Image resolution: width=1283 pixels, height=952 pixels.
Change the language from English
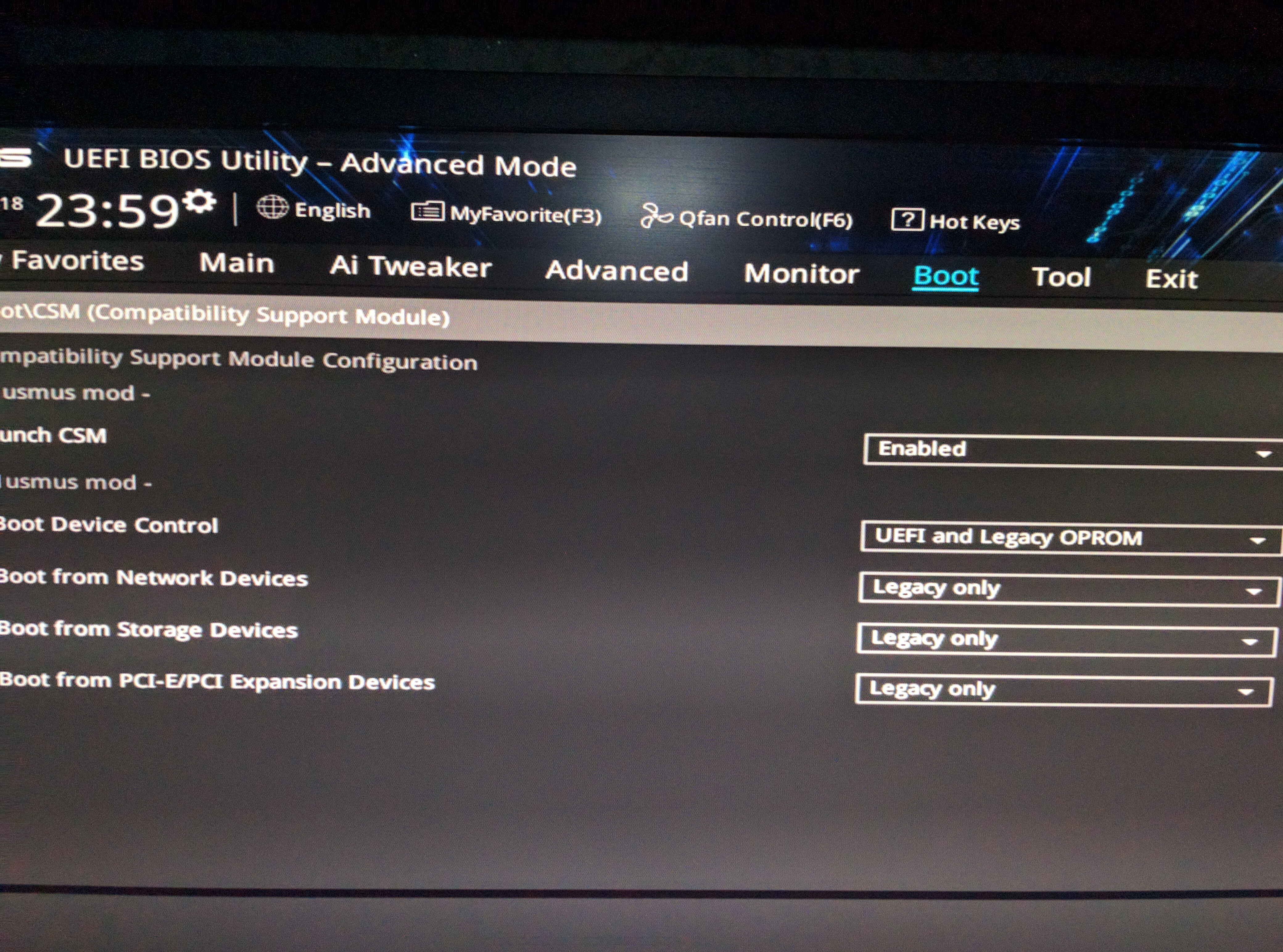332,210
